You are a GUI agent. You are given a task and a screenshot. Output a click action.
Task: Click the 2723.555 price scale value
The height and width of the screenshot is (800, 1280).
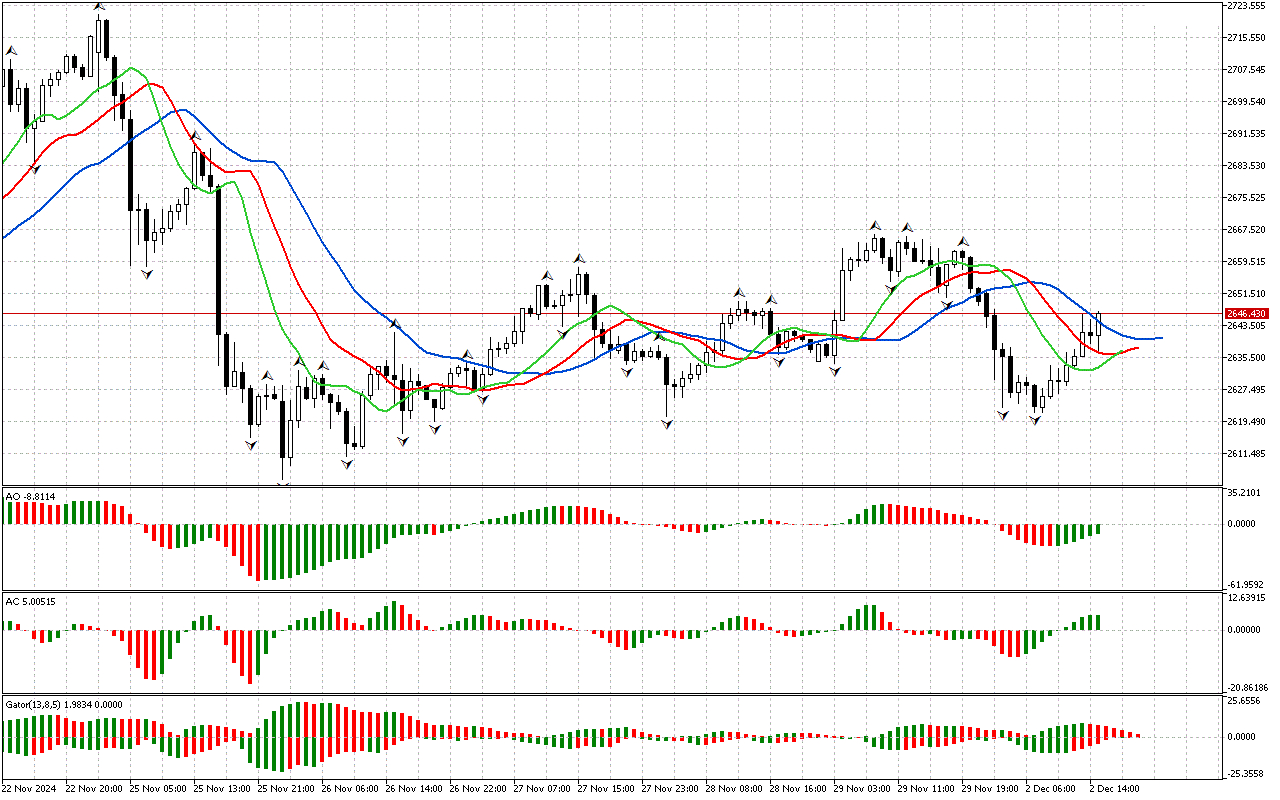1247,6
